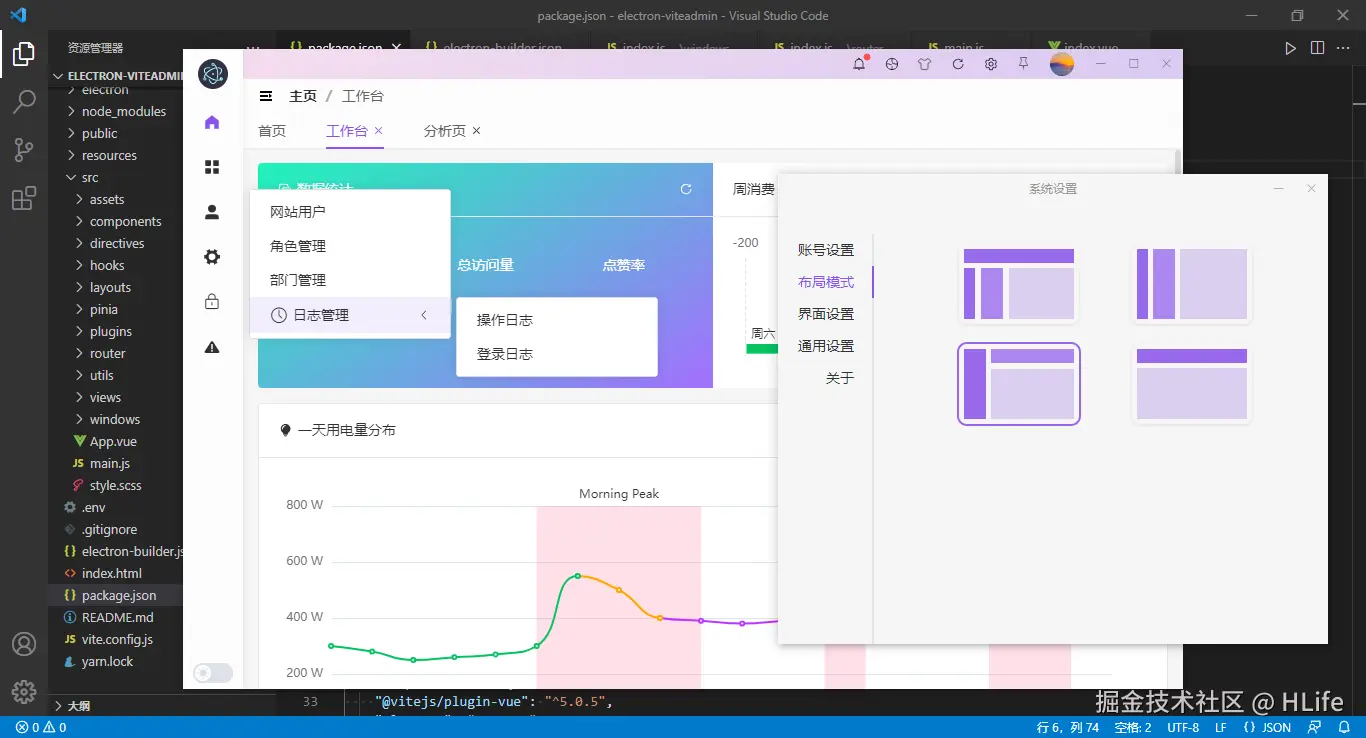Open 登录日志 submenu entry
The height and width of the screenshot is (738, 1366).
pos(557,354)
